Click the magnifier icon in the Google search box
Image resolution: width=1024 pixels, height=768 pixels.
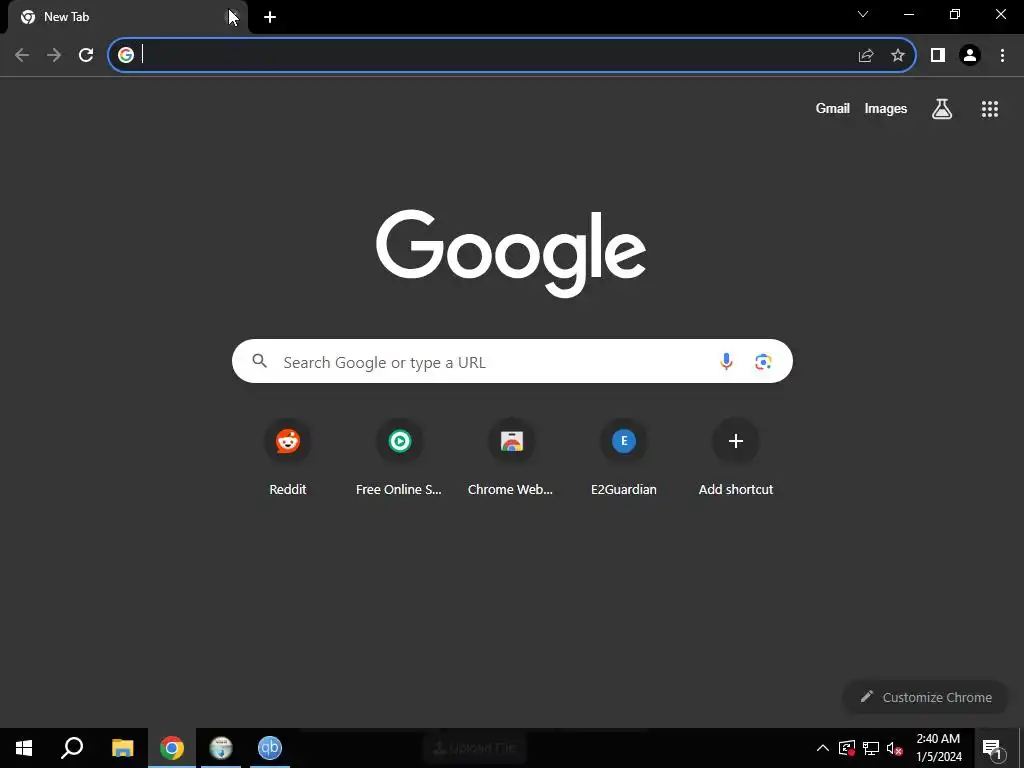point(260,360)
